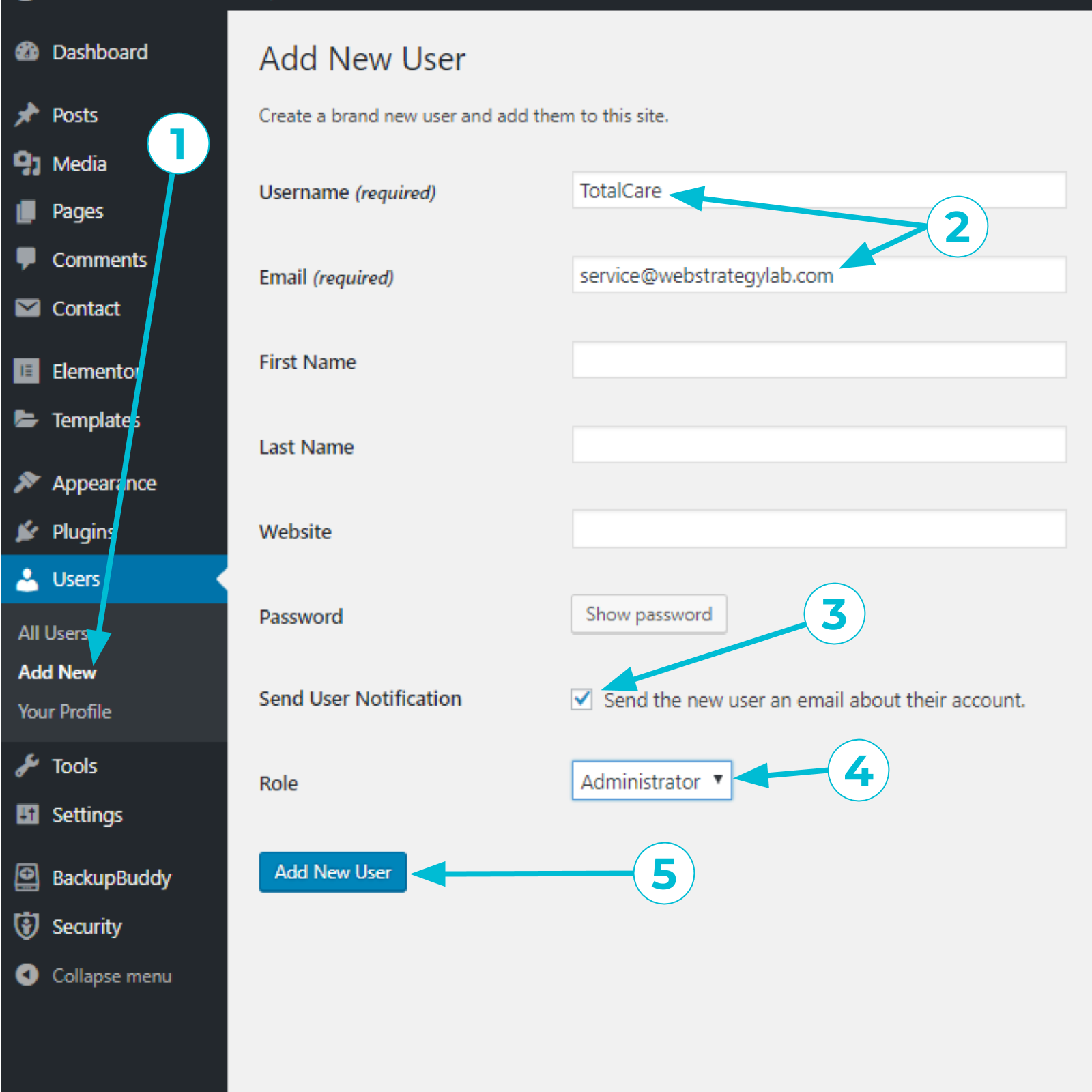
Task: Open the Media menu item
Action: [x=80, y=164]
